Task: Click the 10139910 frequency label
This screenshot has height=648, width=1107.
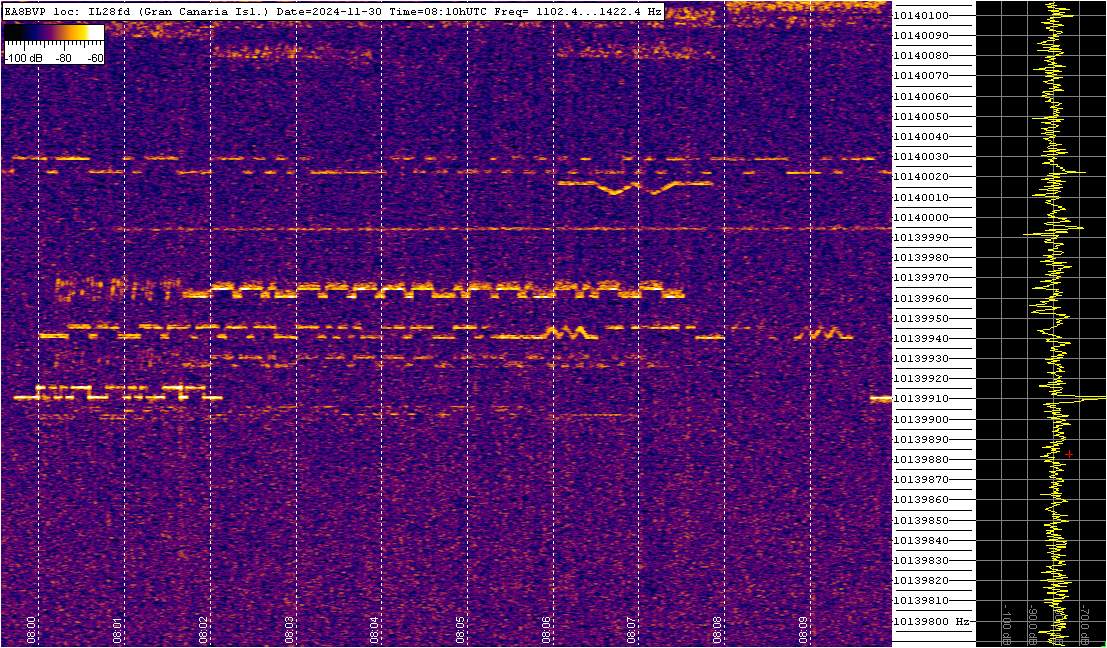Action: [x=921, y=399]
